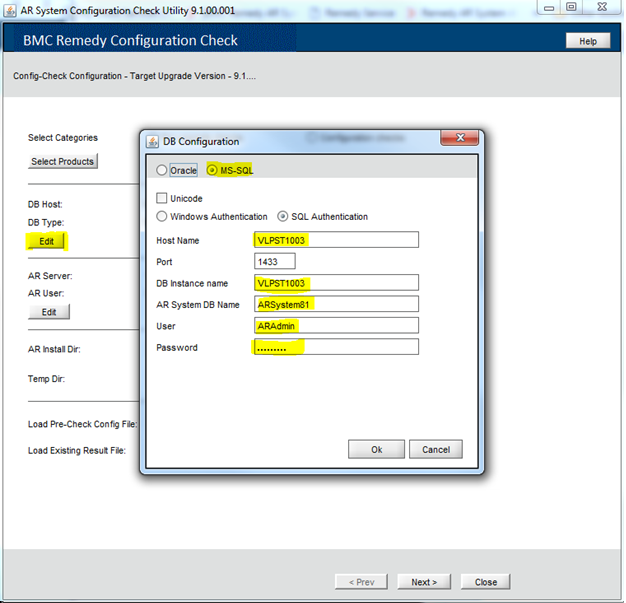This screenshot has height=603, width=626.
Task: Click the 'AR Install Dir:' label
Action: 54,349
